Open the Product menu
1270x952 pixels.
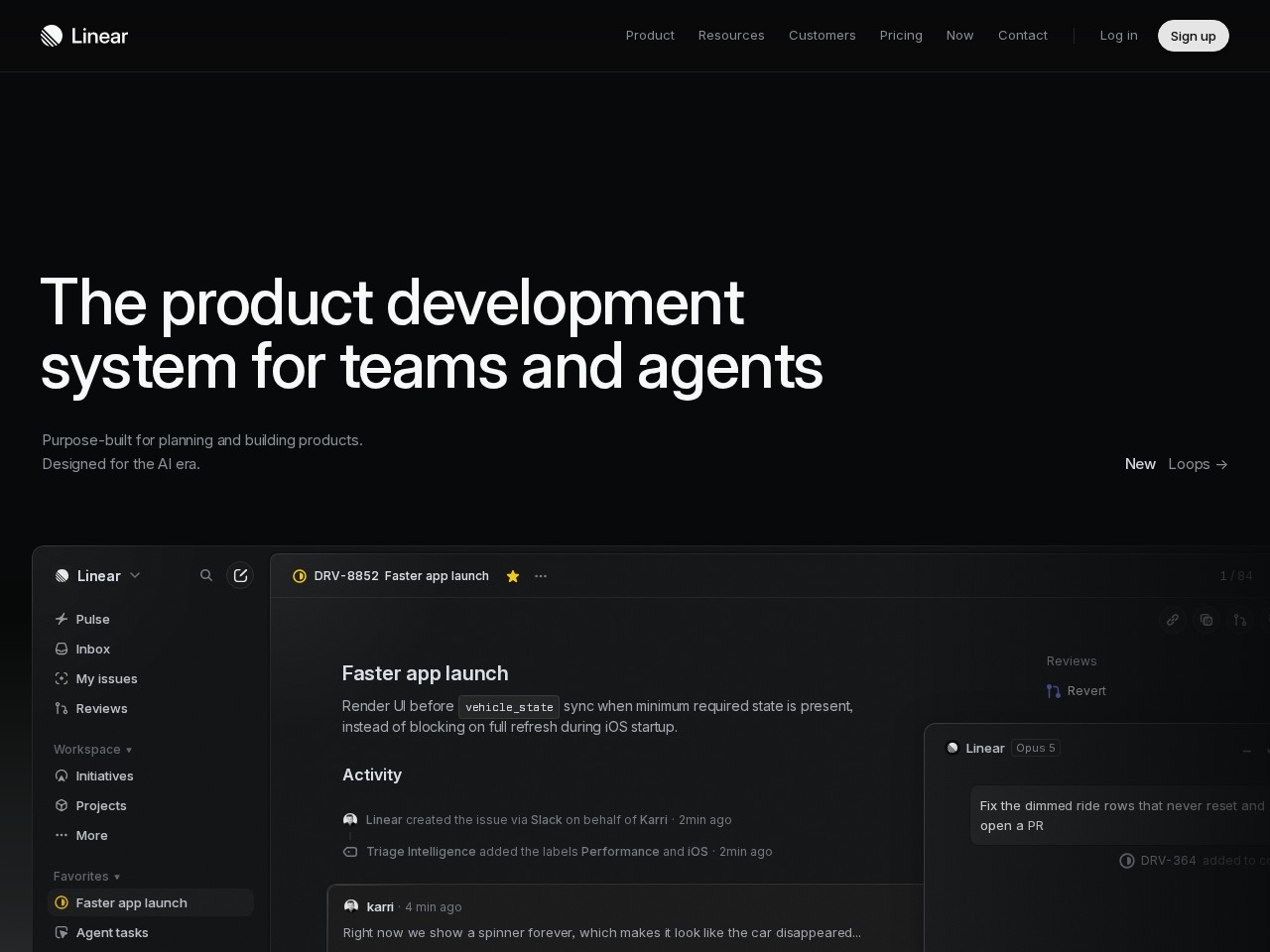[650, 36]
